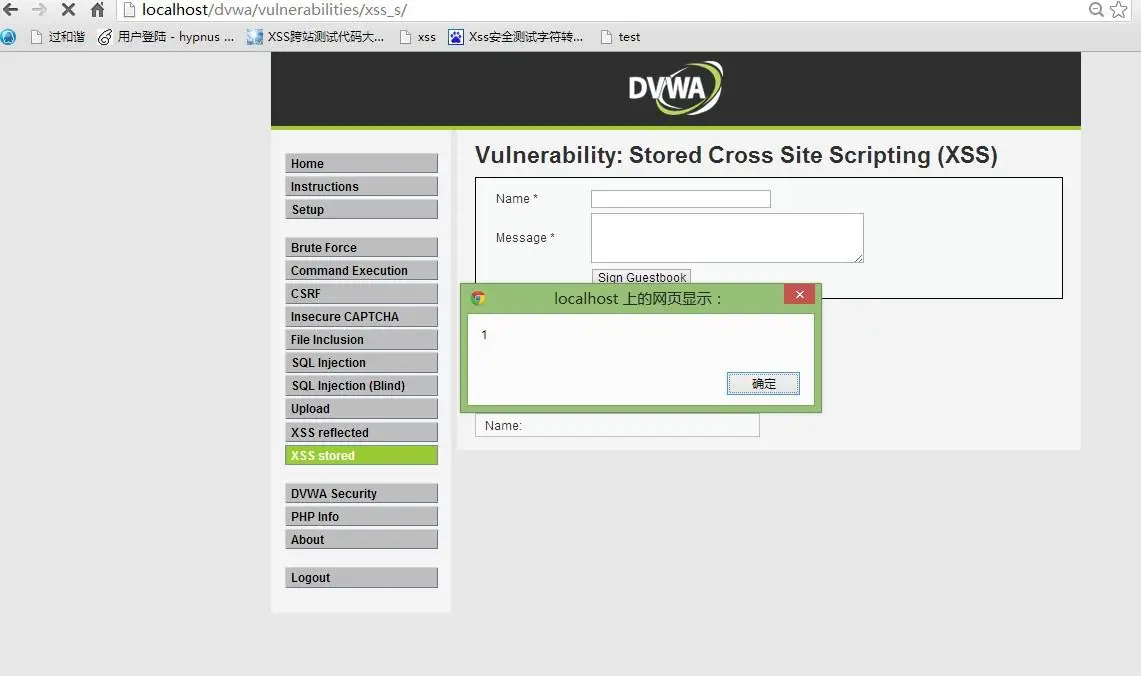Open the xss bookmark
This screenshot has height=676, width=1141.
[x=418, y=37]
